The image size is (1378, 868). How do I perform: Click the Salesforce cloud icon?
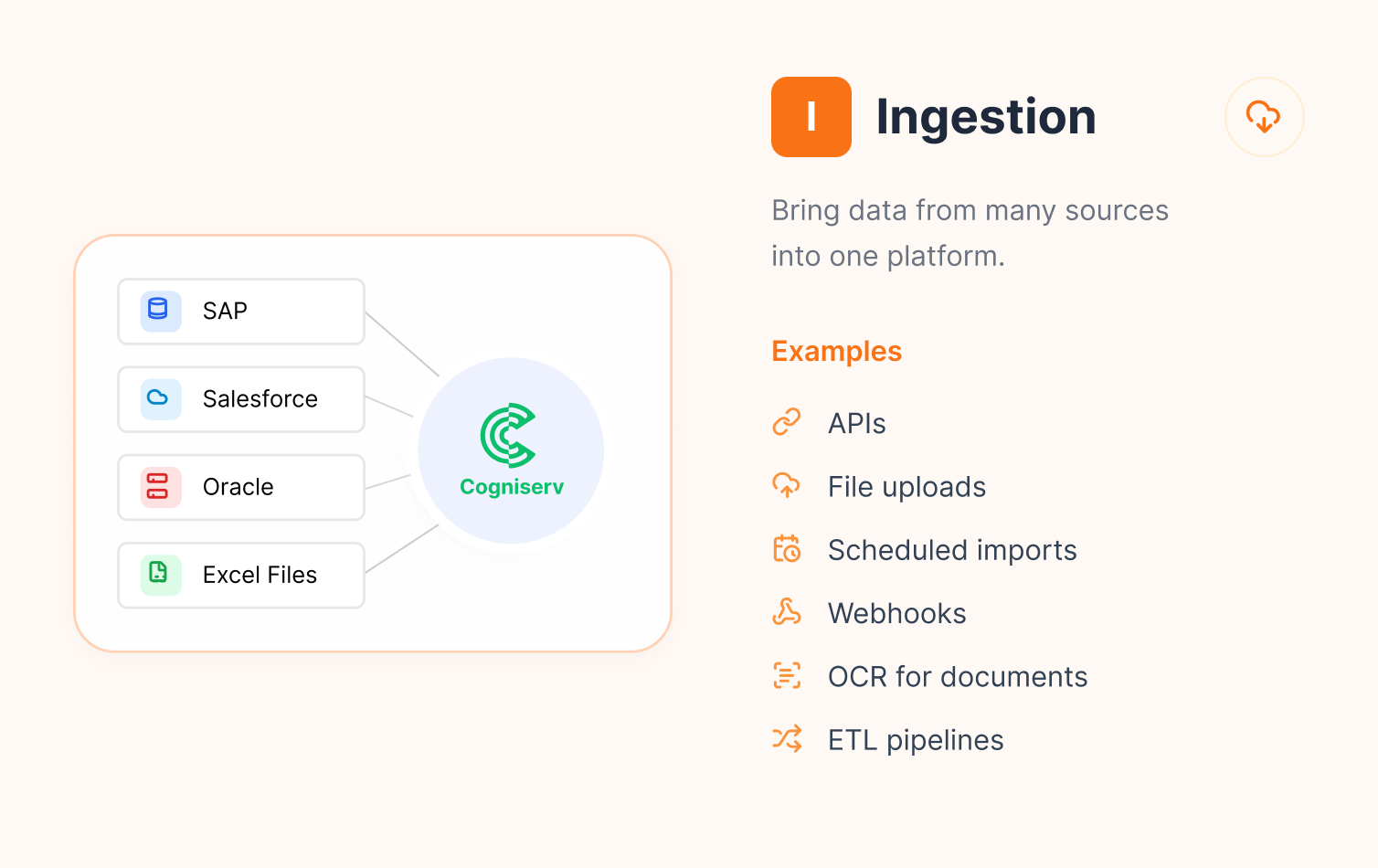point(160,399)
